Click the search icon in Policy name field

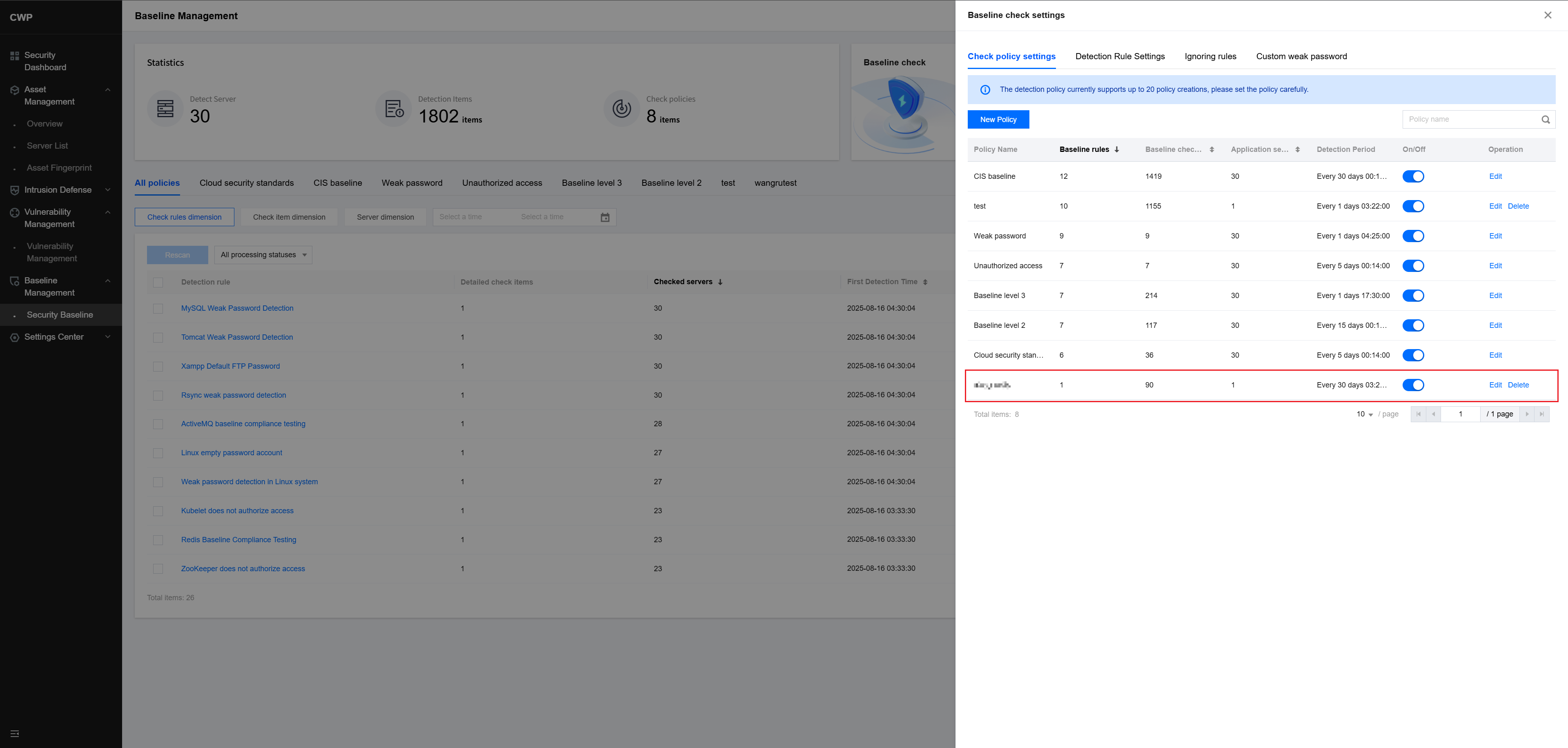pos(1546,119)
